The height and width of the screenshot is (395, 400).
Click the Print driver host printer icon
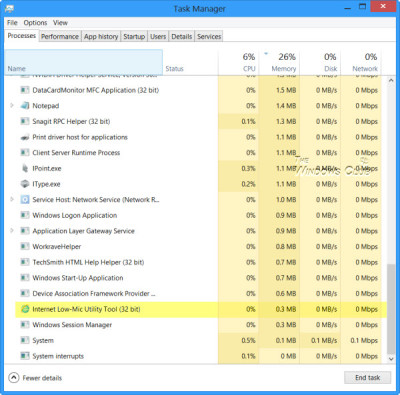25,137
